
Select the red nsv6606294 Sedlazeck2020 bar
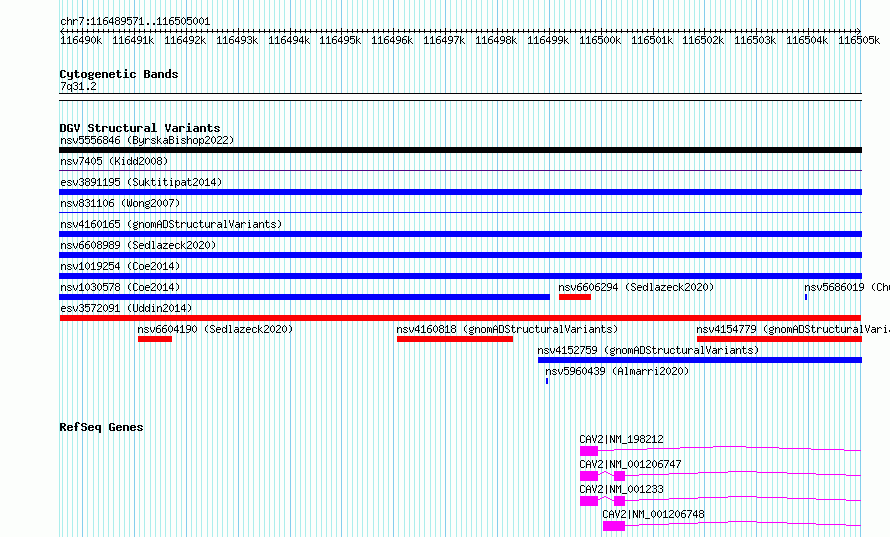pos(575,297)
